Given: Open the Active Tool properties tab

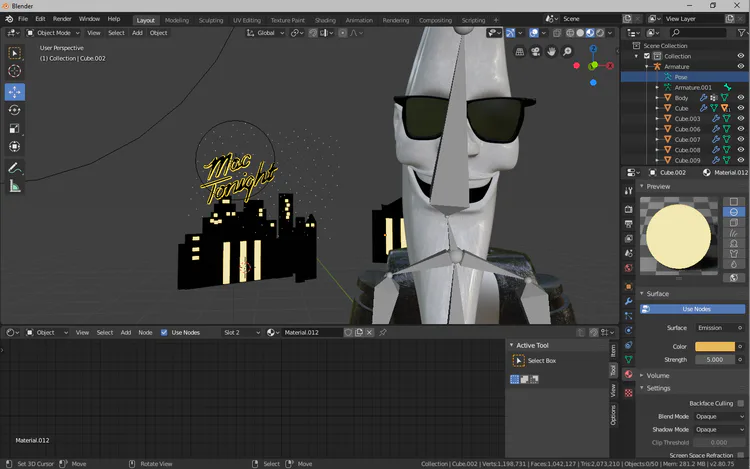Looking at the screenshot, I should [x=629, y=191].
